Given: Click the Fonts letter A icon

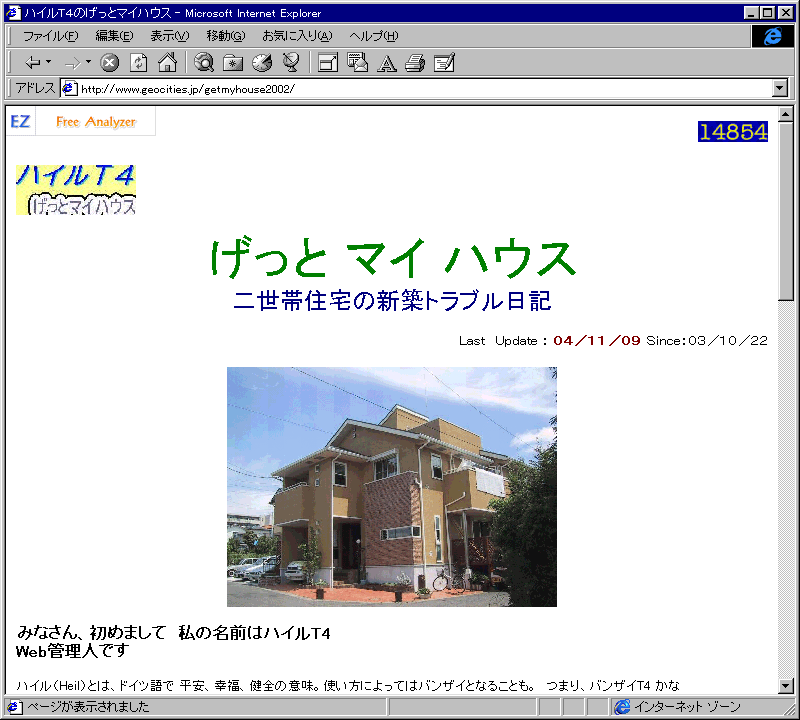Looking at the screenshot, I should click(x=387, y=63).
